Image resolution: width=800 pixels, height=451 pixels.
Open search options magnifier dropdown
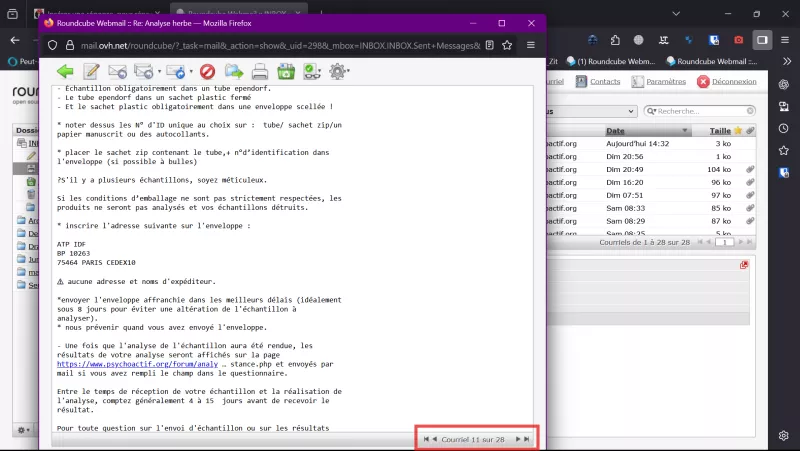click(651, 111)
